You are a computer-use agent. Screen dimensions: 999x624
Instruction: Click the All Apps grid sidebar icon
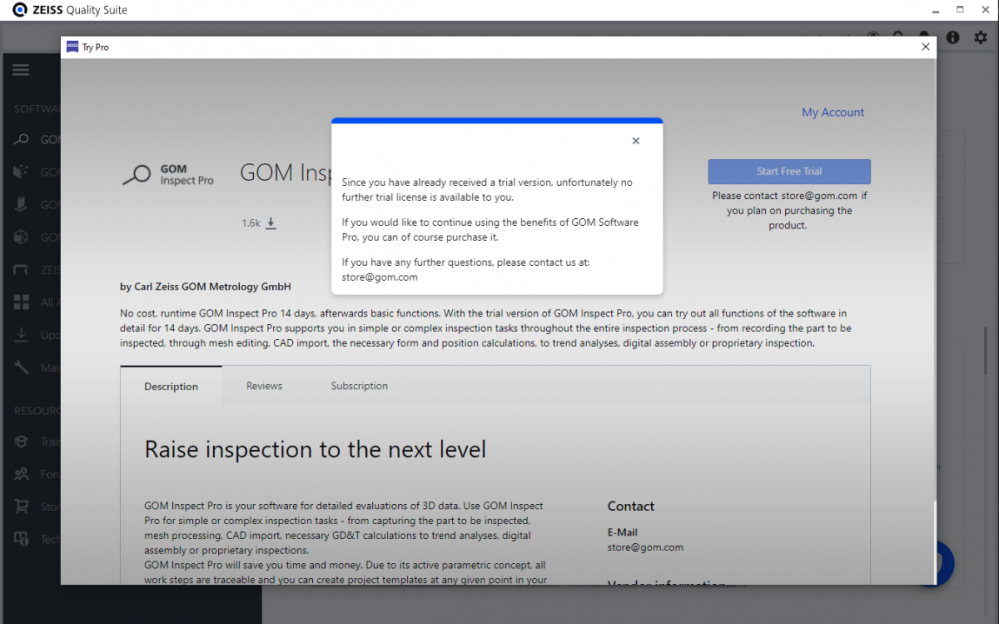pos(21,302)
